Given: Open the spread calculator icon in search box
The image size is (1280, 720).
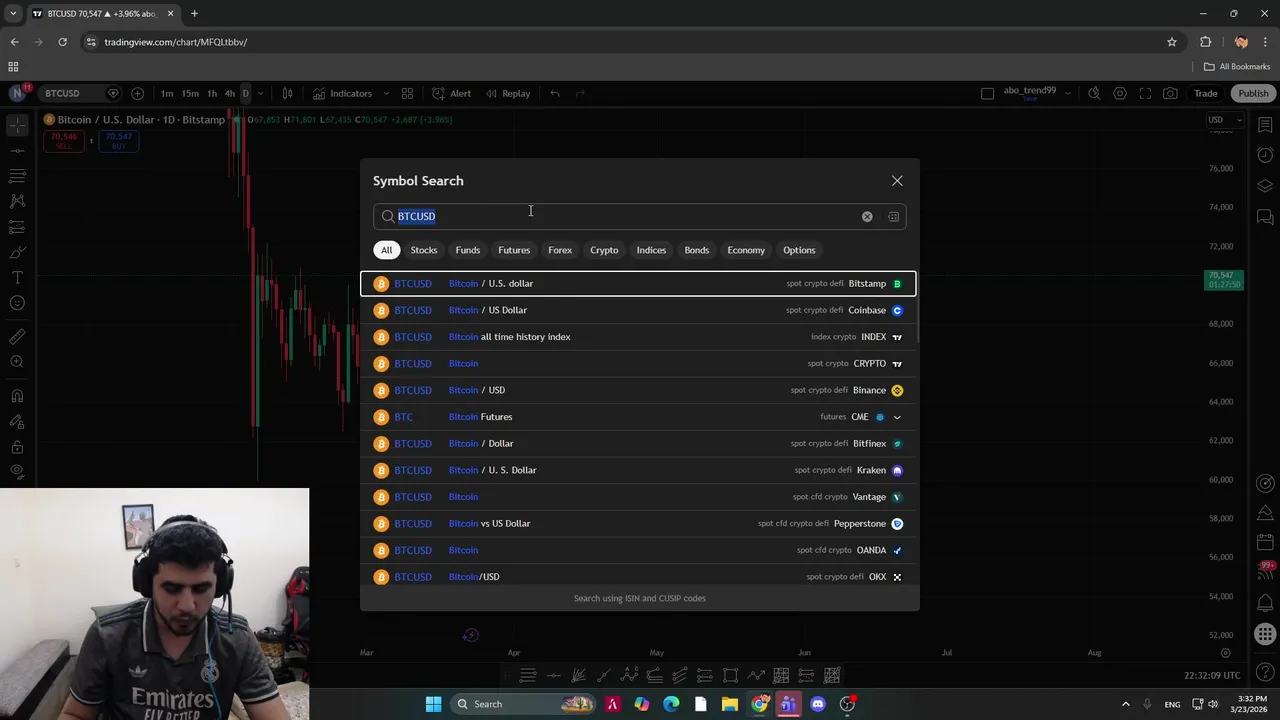Looking at the screenshot, I should click(x=893, y=216).
